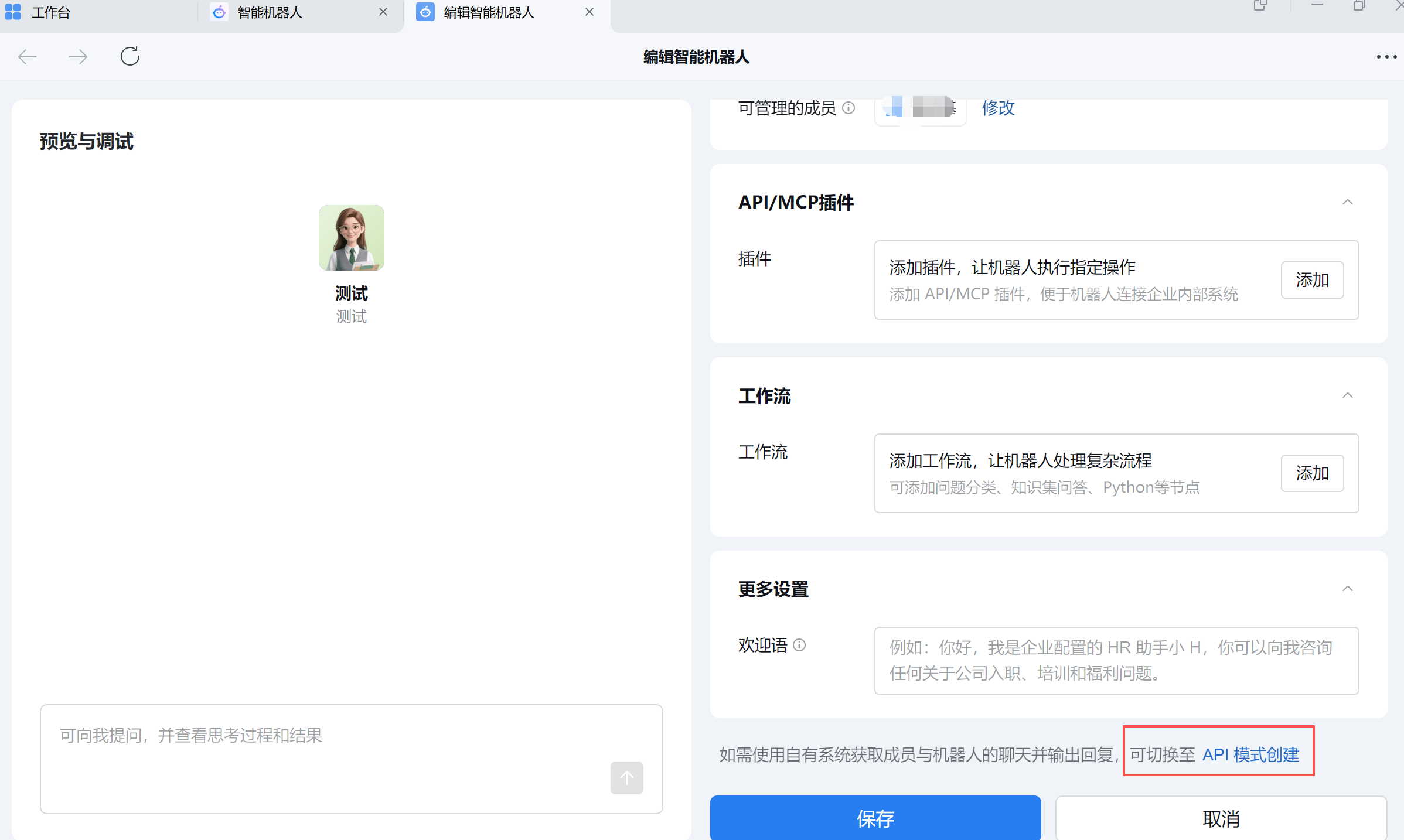Minimize the application window

coord(1317,5)
